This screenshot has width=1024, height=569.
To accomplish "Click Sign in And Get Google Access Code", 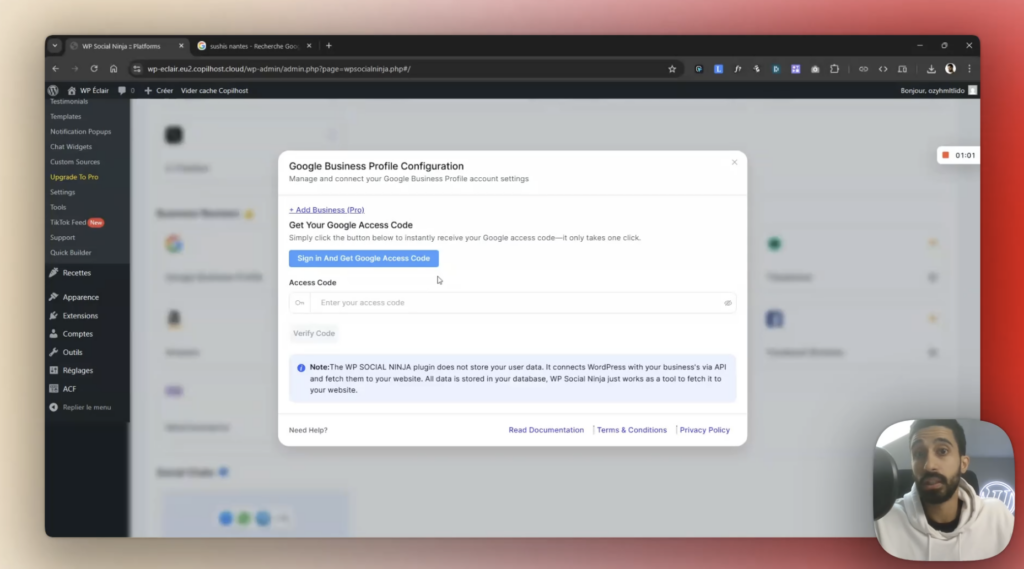I will click(363, 258).
